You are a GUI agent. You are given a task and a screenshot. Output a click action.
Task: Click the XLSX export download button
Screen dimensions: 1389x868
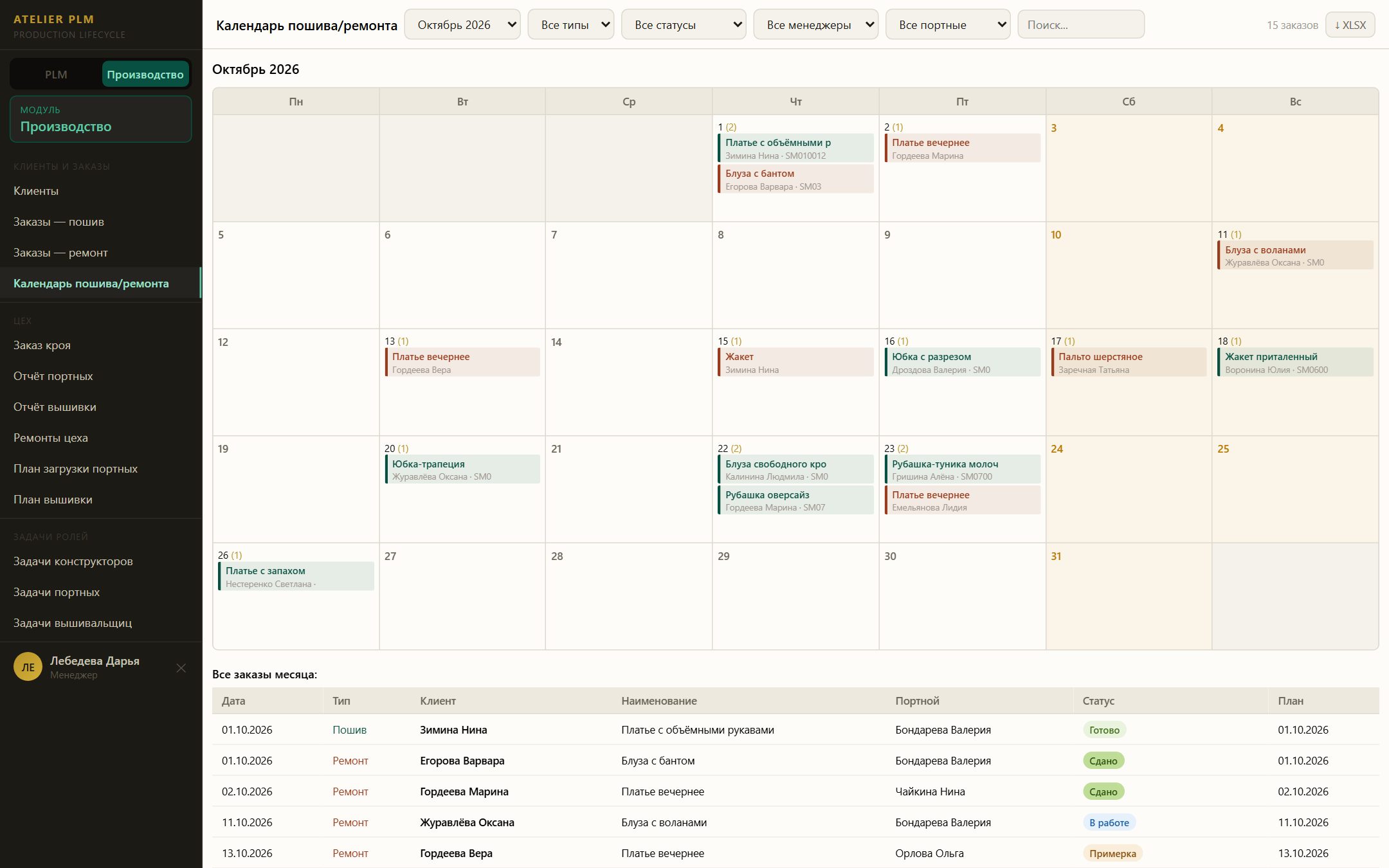pos(1350,25)
